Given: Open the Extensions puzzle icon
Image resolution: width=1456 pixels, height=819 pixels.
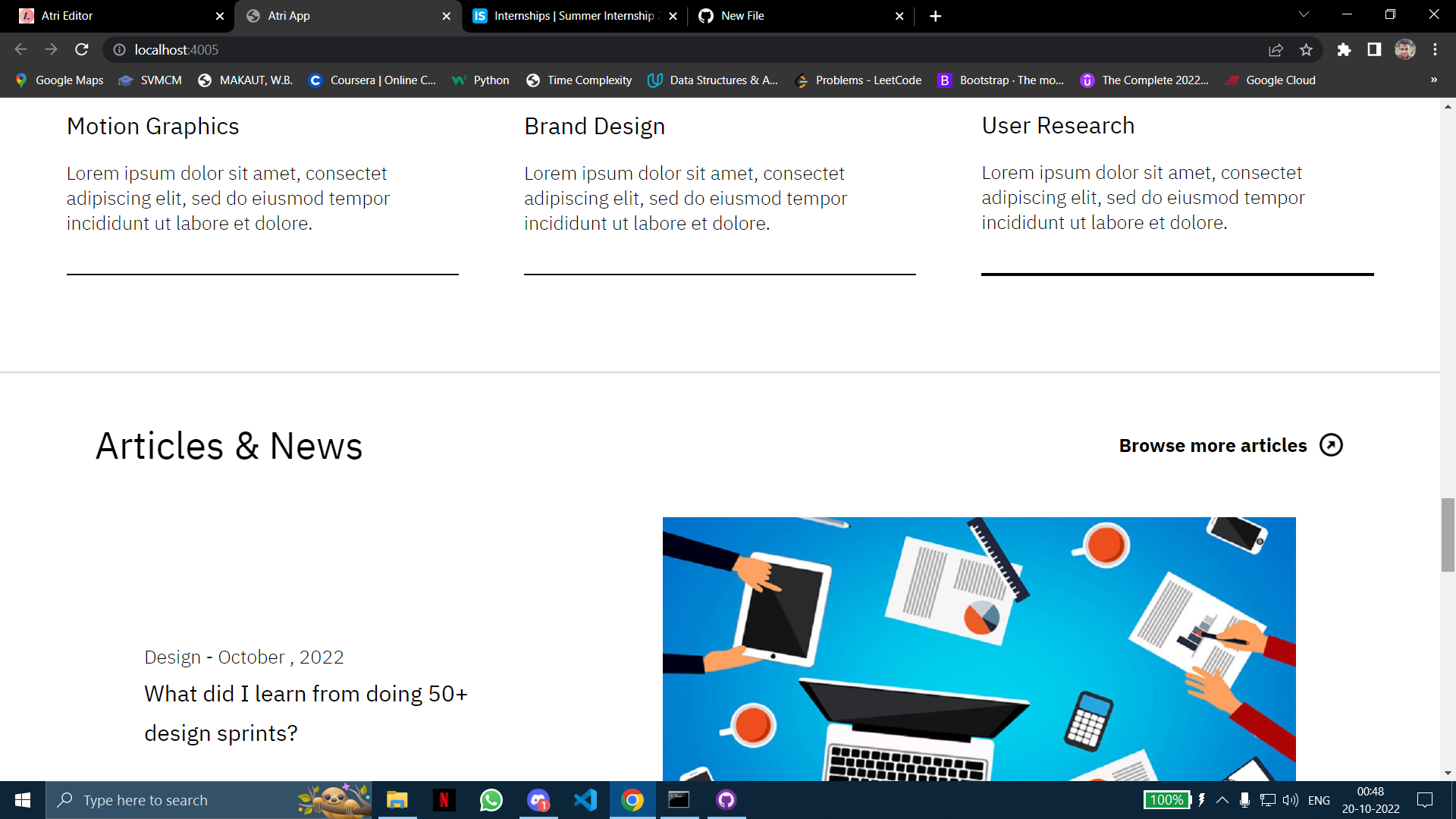Looking at the screenshot, I should point(1345,50).
